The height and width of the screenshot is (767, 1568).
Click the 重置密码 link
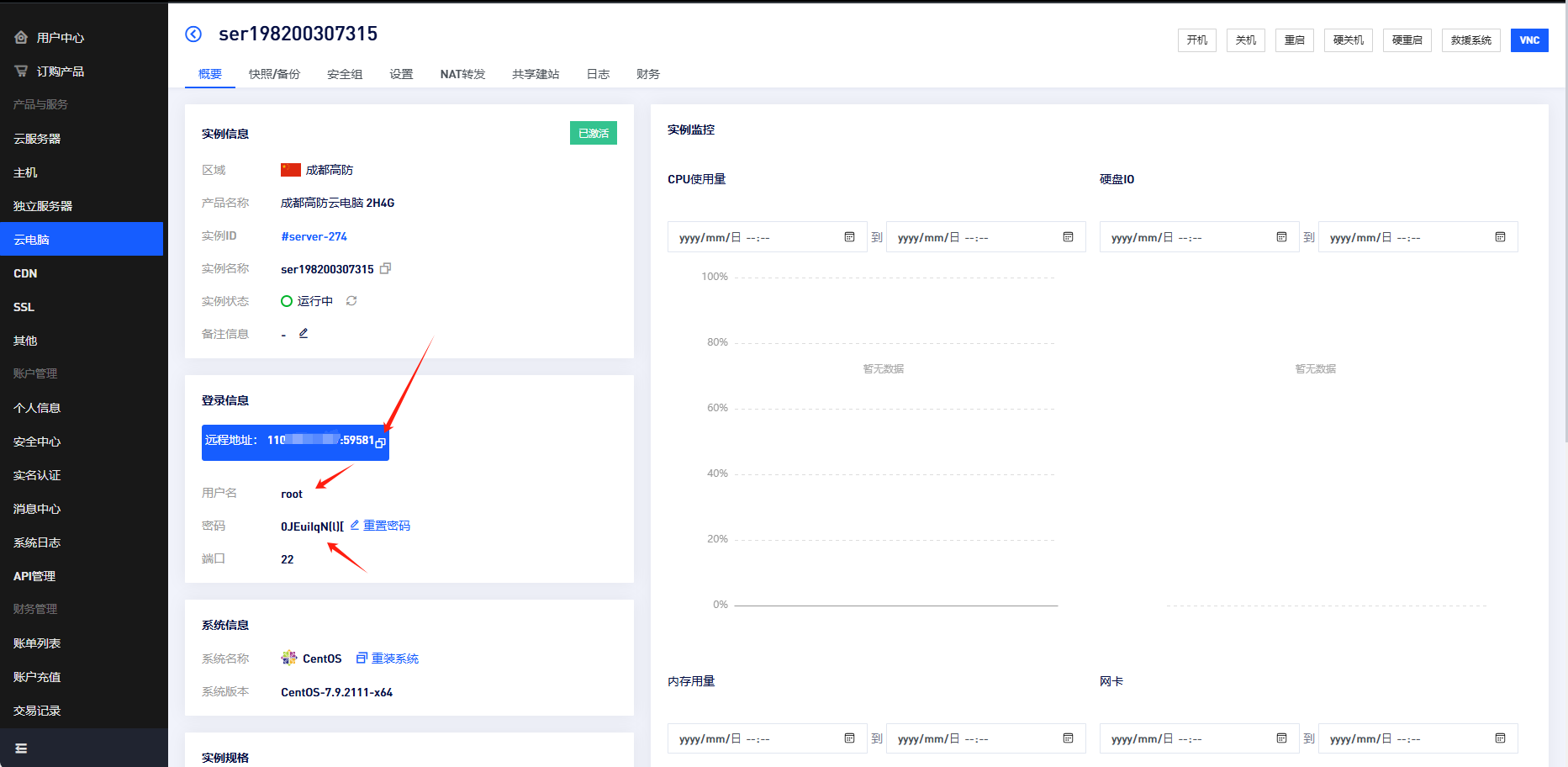386,526
